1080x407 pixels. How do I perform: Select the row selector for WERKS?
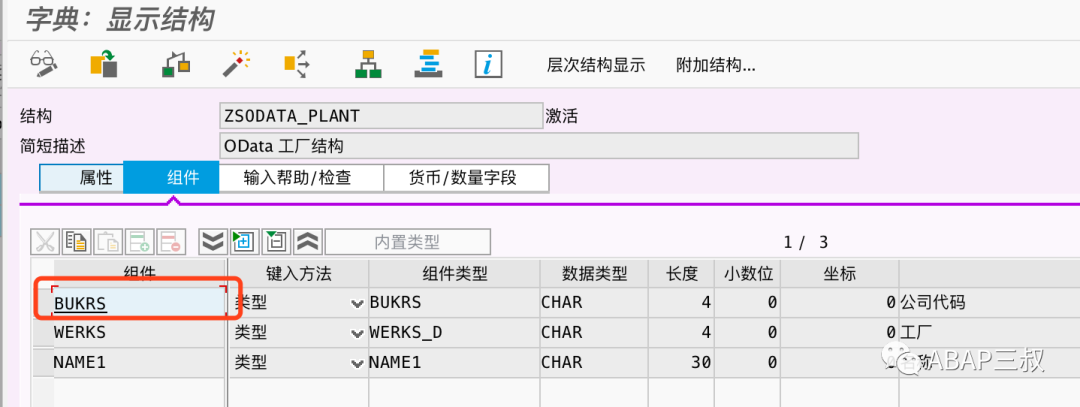point(43,332)
